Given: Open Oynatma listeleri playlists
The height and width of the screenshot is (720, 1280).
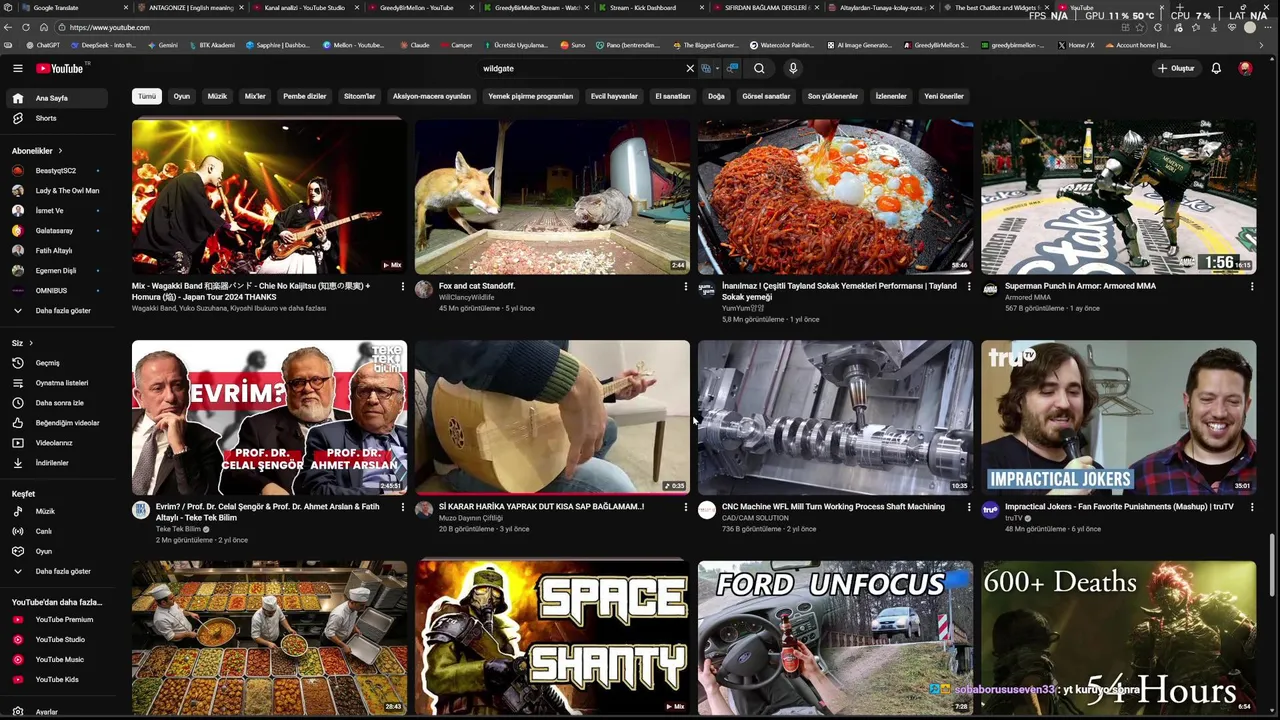Looking at the screenshot, I should point(58,383).
